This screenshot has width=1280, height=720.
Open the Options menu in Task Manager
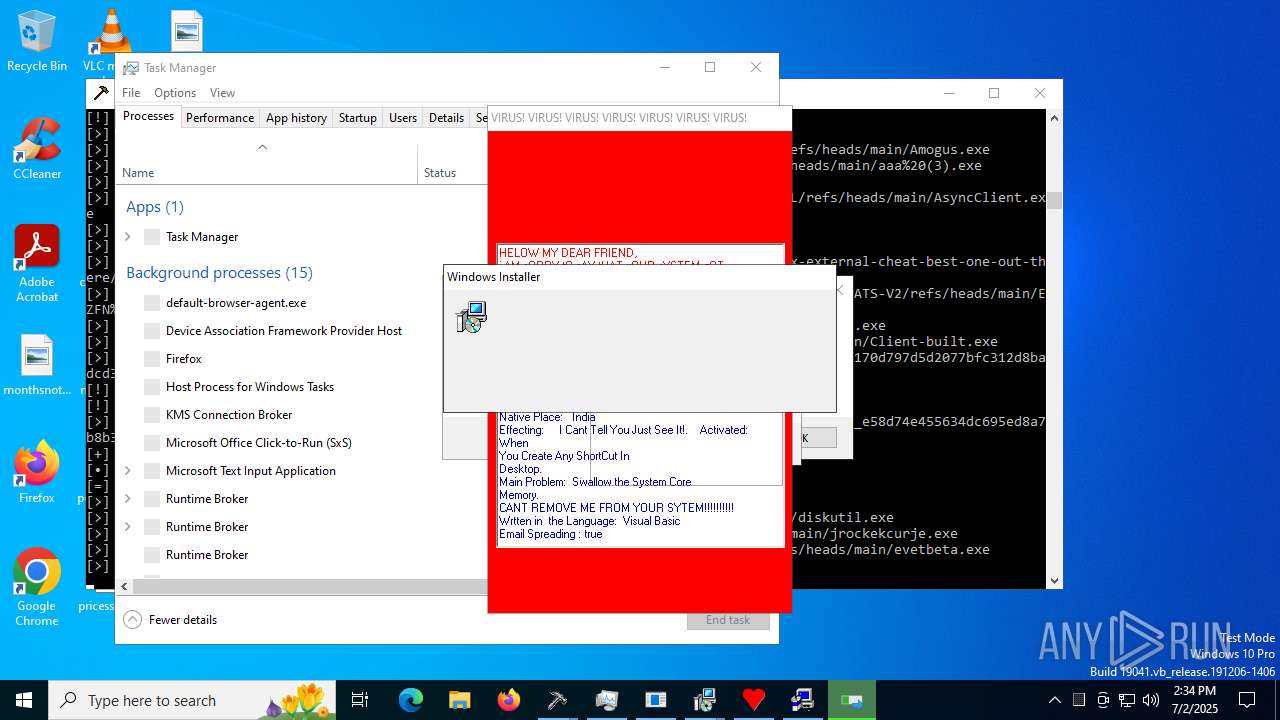click(x=175, y=93)
